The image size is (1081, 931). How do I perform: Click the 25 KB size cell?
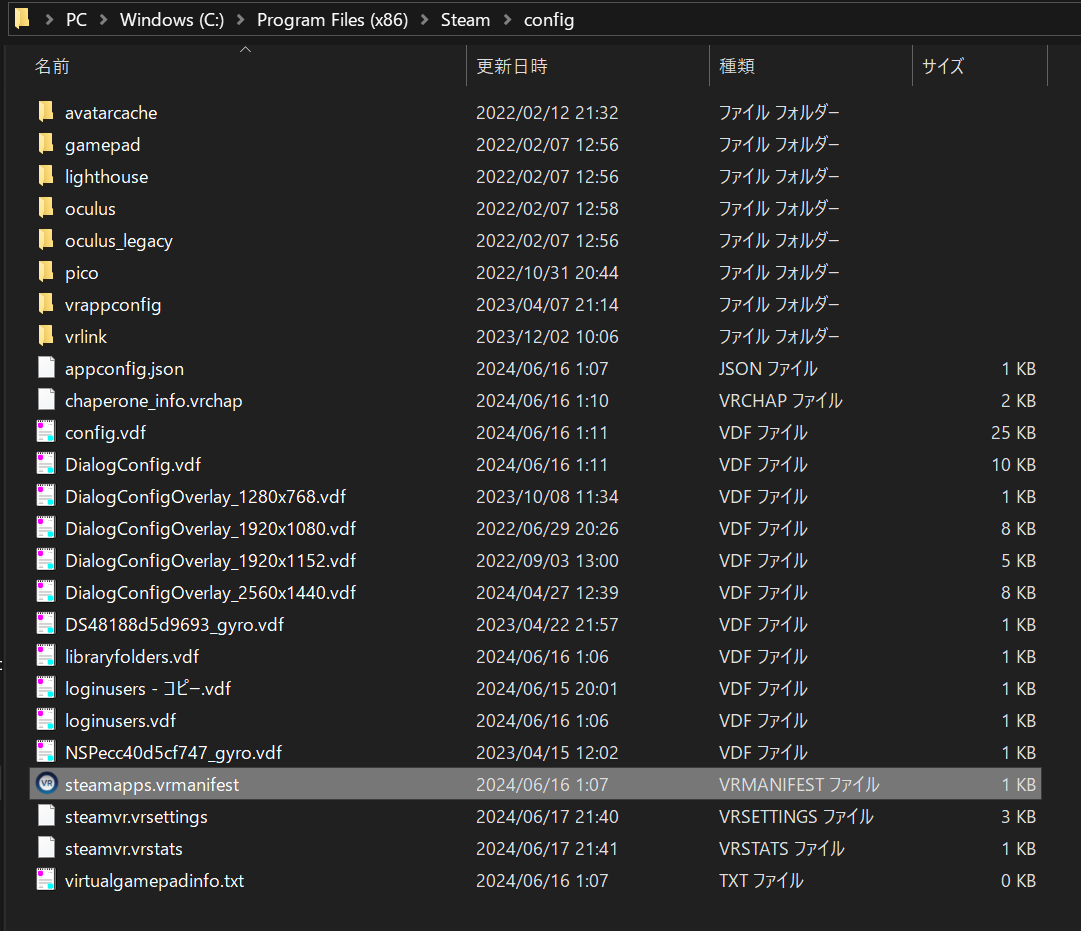tap(1013, 432)
